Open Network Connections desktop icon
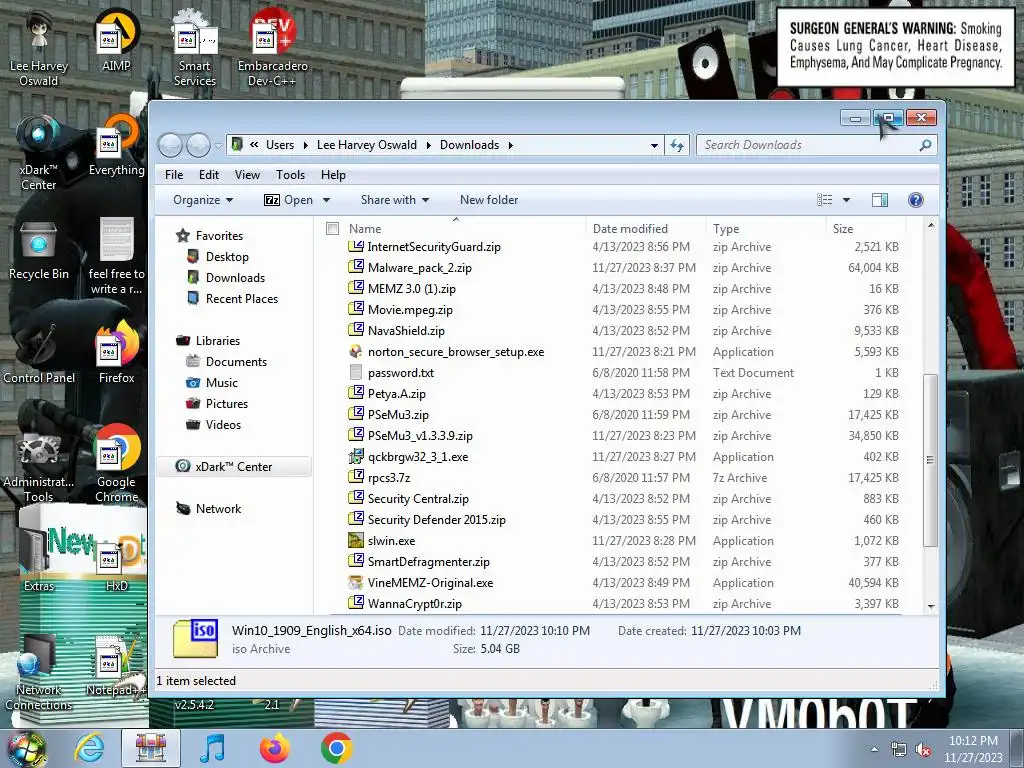Viewport: 1024px width, 768px height. coord(39,673)
